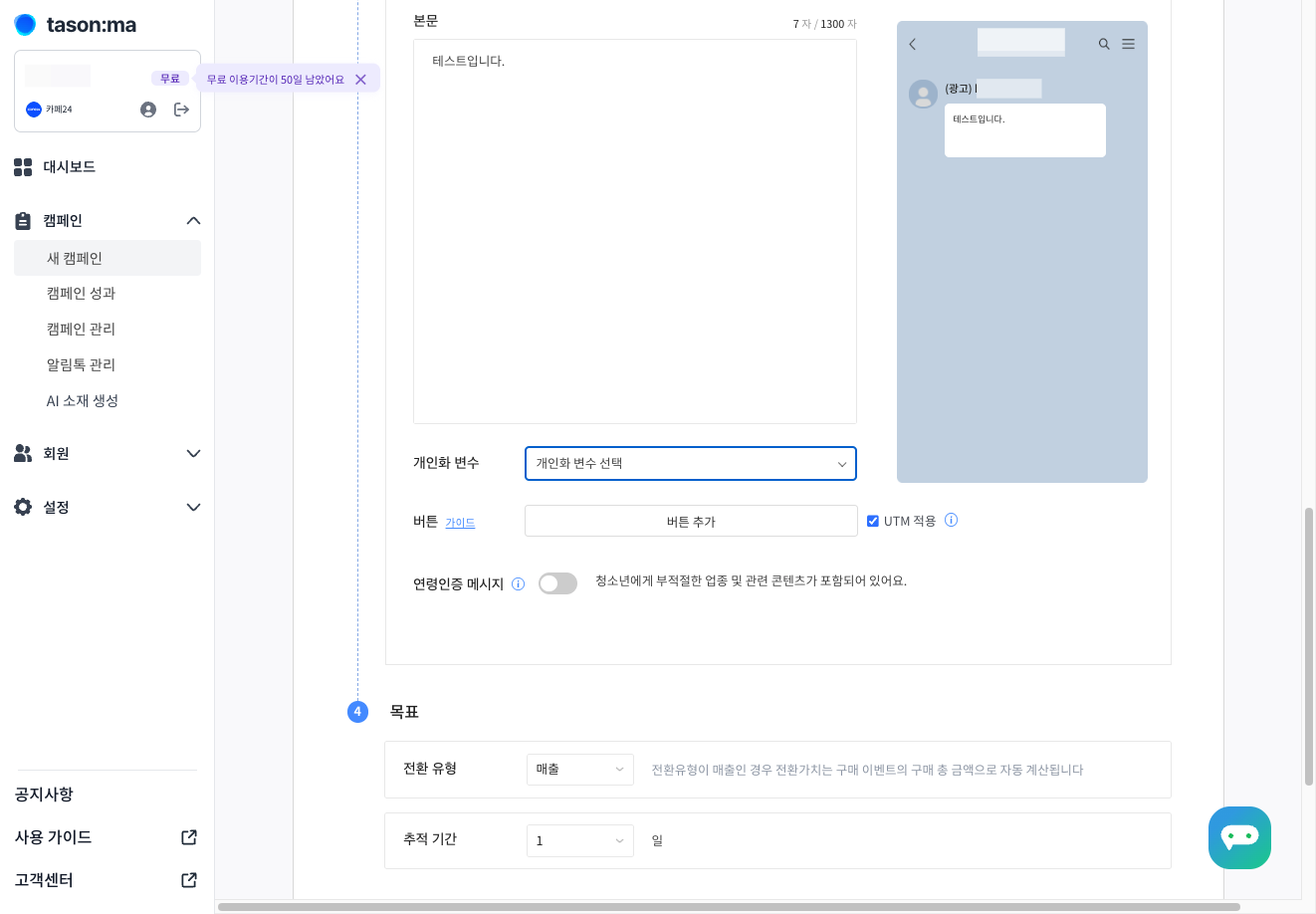
Task: Select 새 캠페인 menu item
Action: click(108, 258)
